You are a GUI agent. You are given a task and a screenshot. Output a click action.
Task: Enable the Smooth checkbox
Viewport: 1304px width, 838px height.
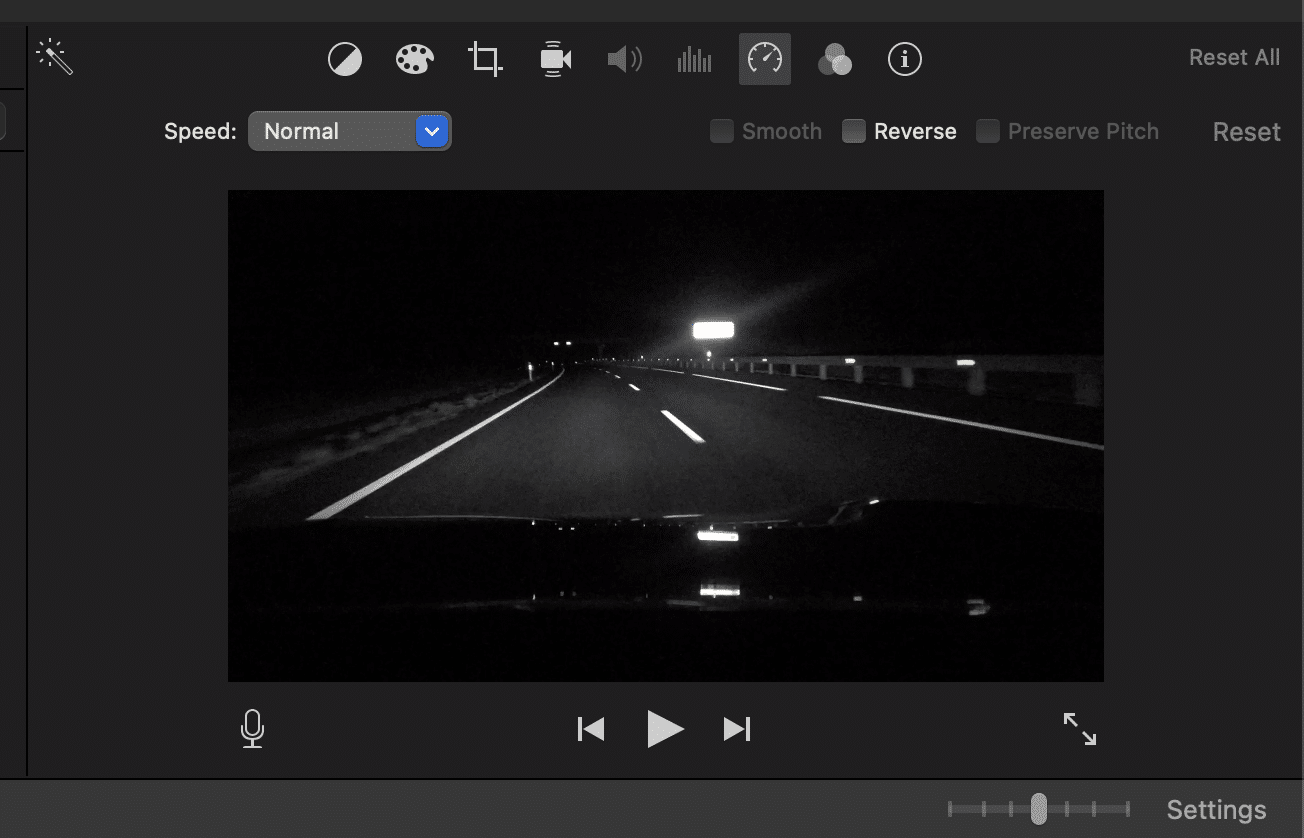point(722,131)
